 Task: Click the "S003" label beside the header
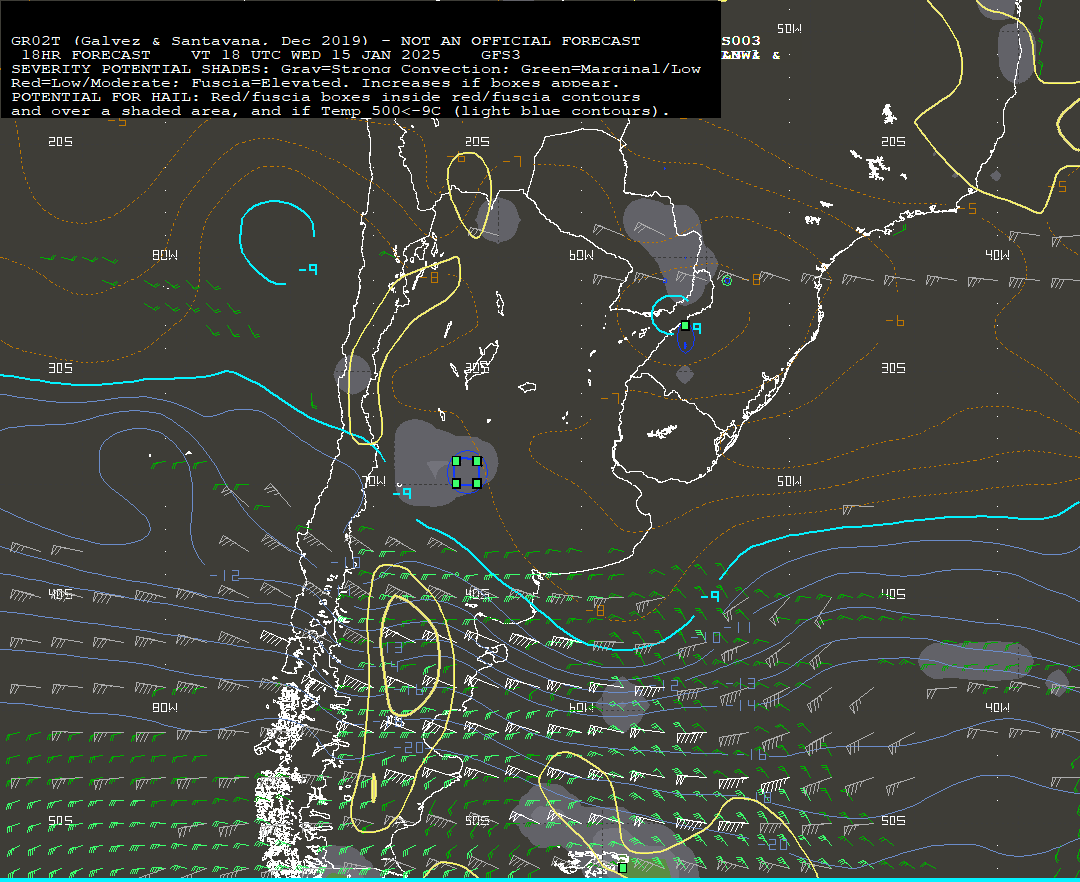click(741, 41)
